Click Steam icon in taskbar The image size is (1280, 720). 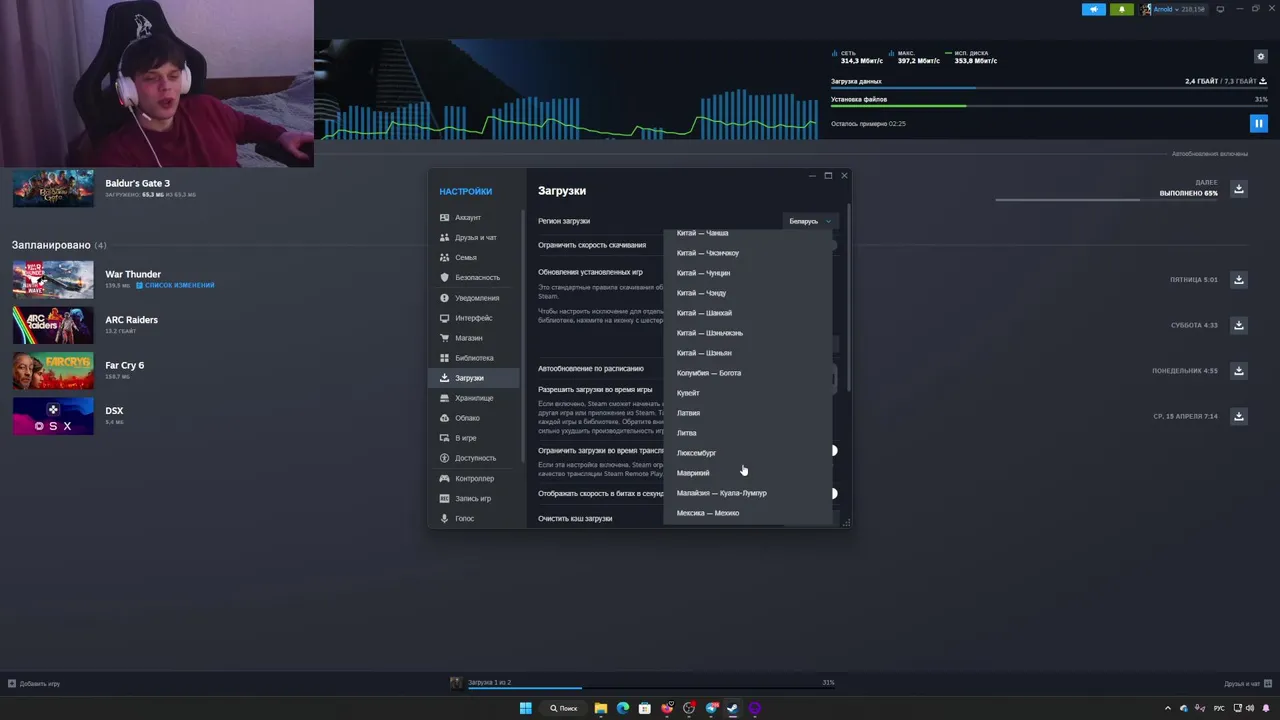pyautogui.click(x=733, y=708)
